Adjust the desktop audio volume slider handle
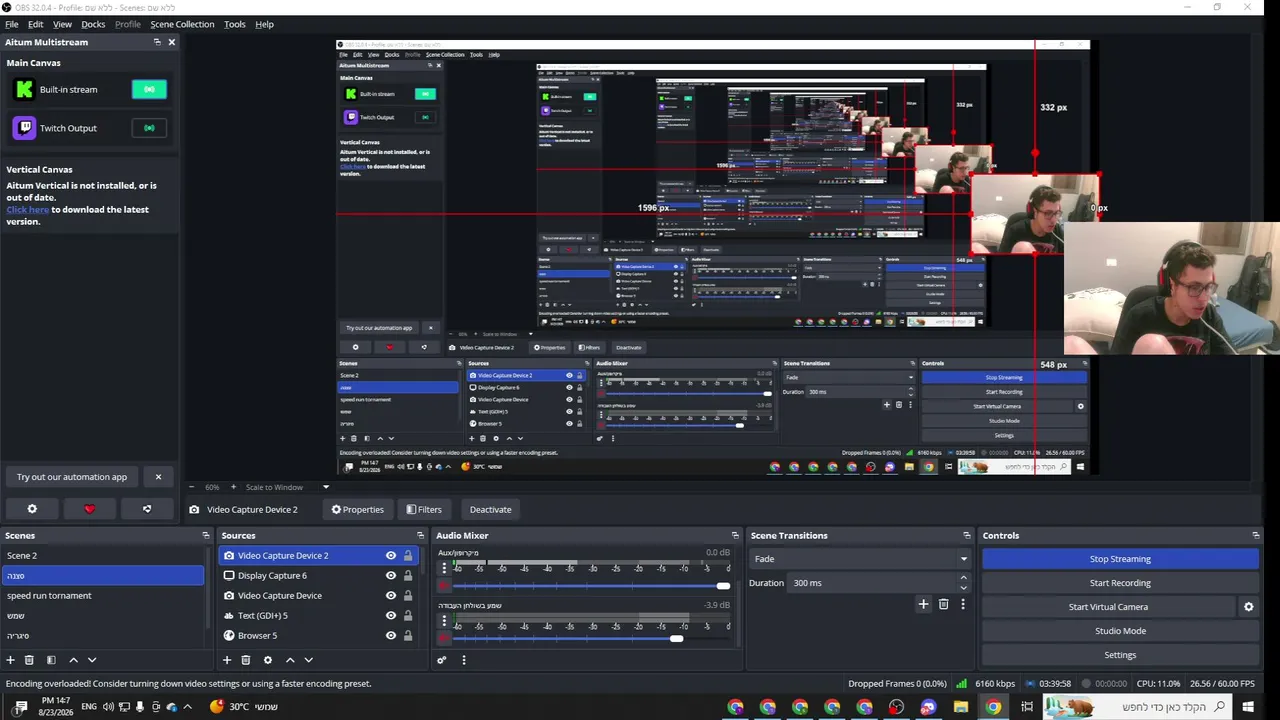The height and width of the screenshot is (720, 1280). (x=676, y=639)
